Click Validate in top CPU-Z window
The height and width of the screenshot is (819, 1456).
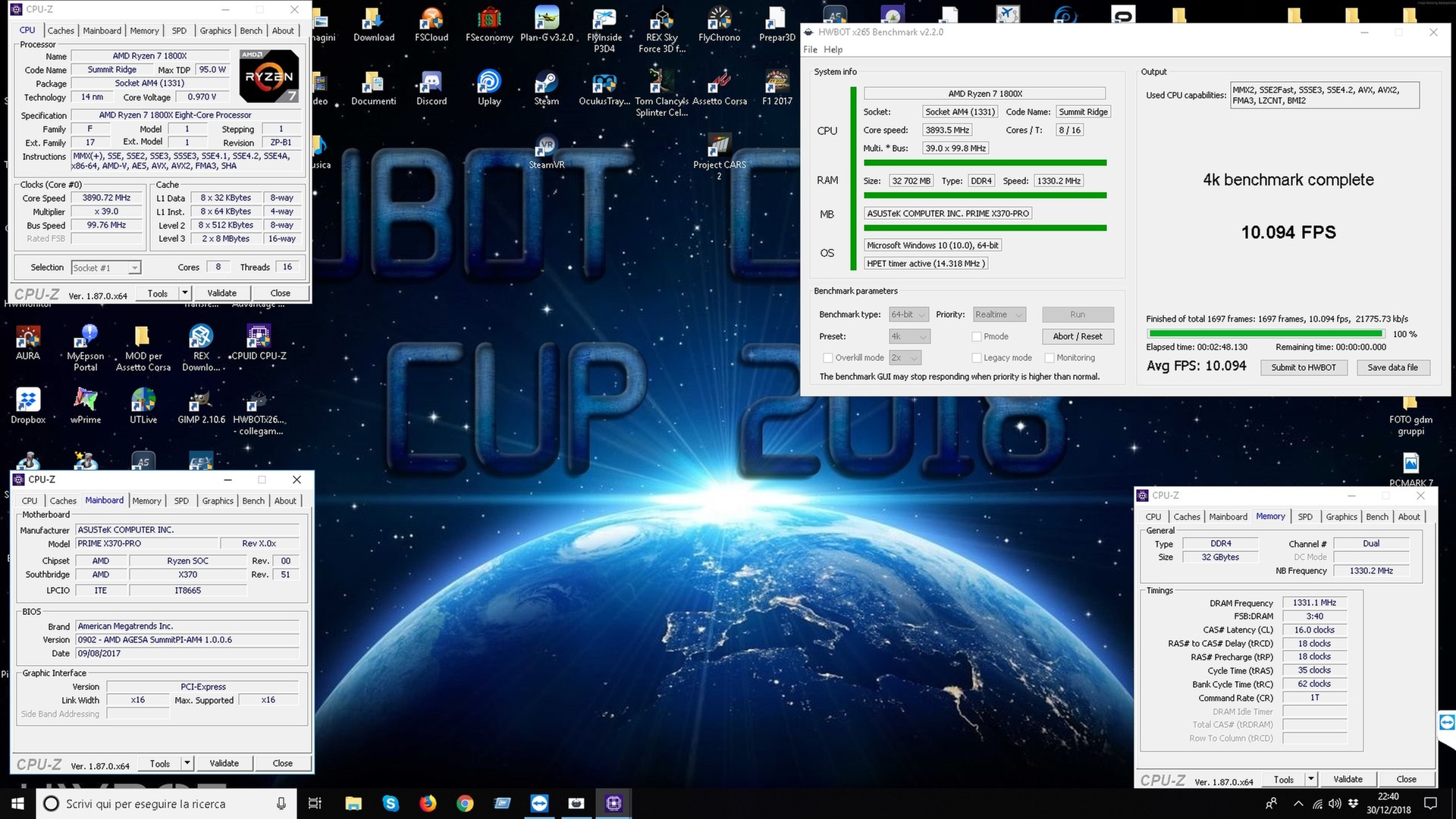221,293
